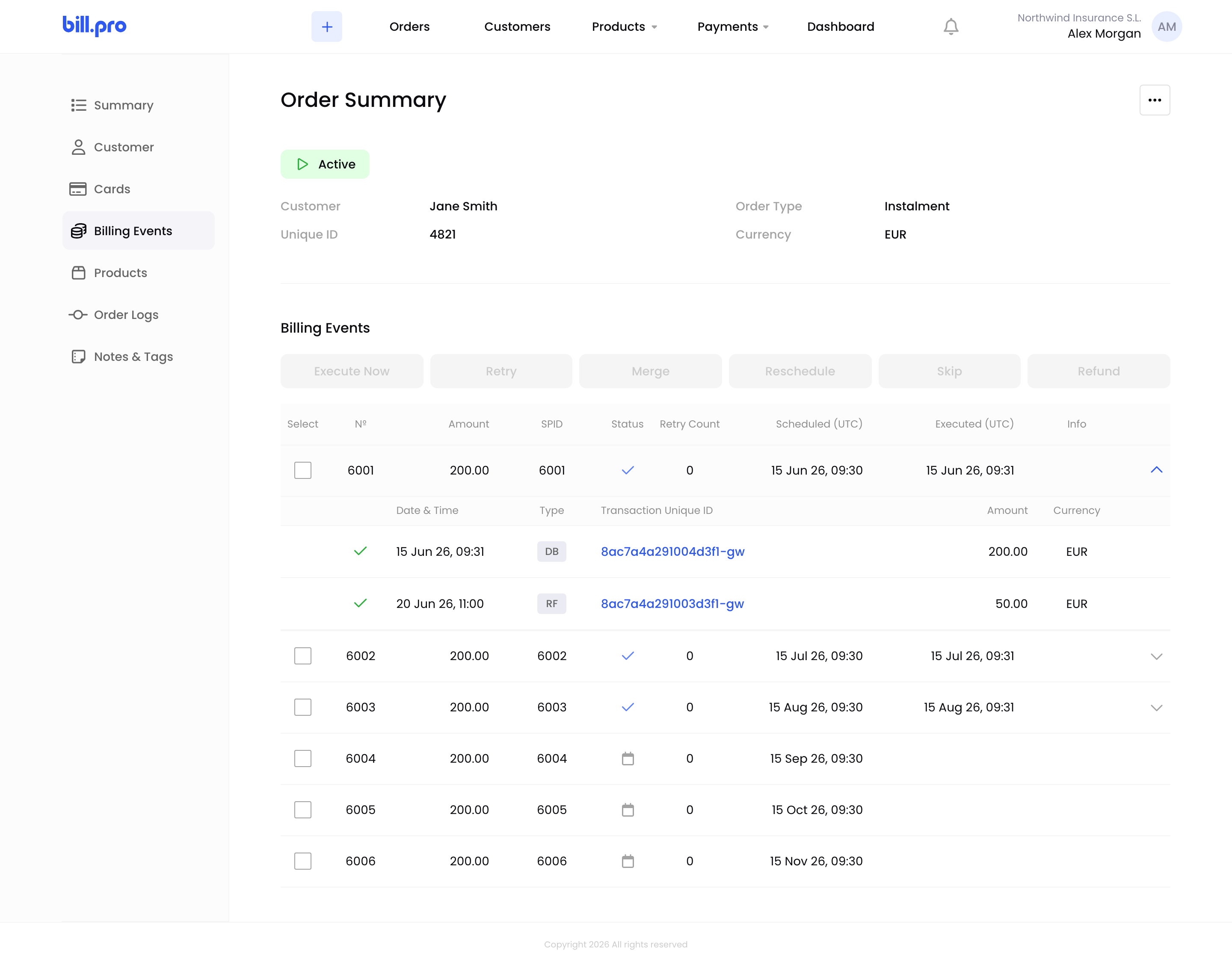The height and width of the screenshot is (962, 1232).
Task: Select the checkbox for billing event 6005
Action: click(x=302, y=810)
